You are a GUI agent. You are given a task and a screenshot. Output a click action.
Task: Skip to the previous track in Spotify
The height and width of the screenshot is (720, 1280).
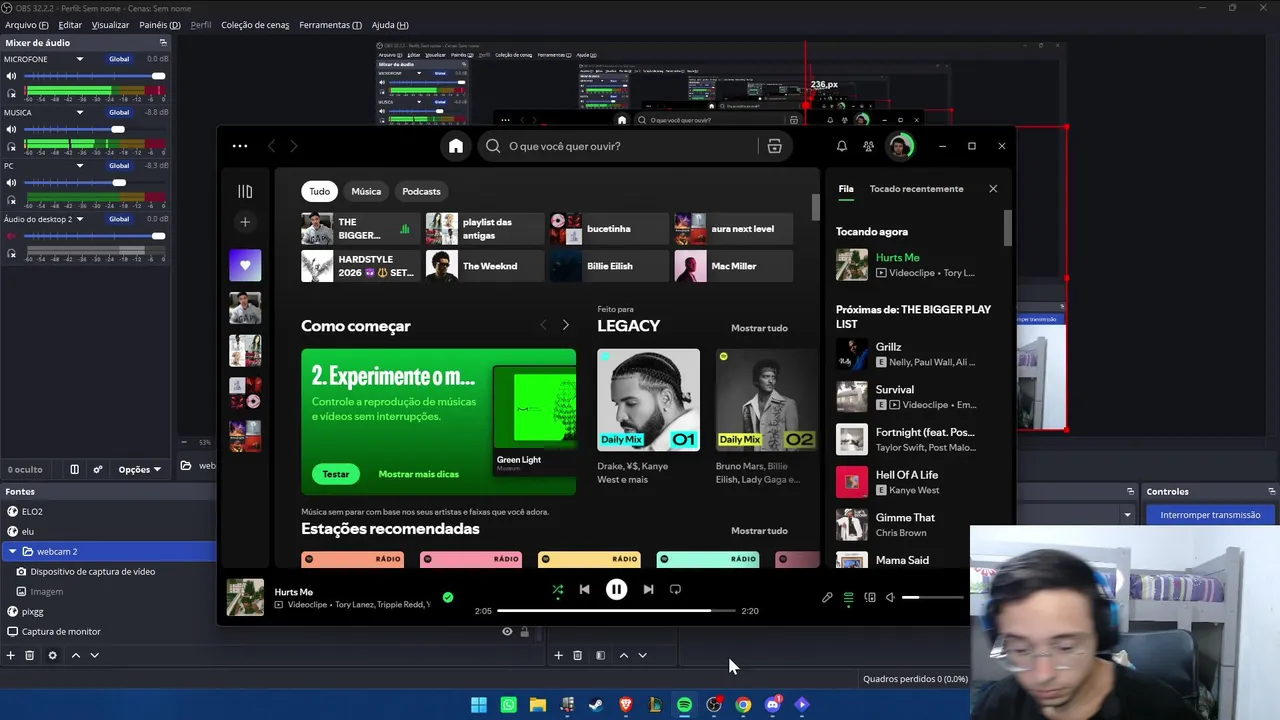pyautogui.click(x=585, y=590)
